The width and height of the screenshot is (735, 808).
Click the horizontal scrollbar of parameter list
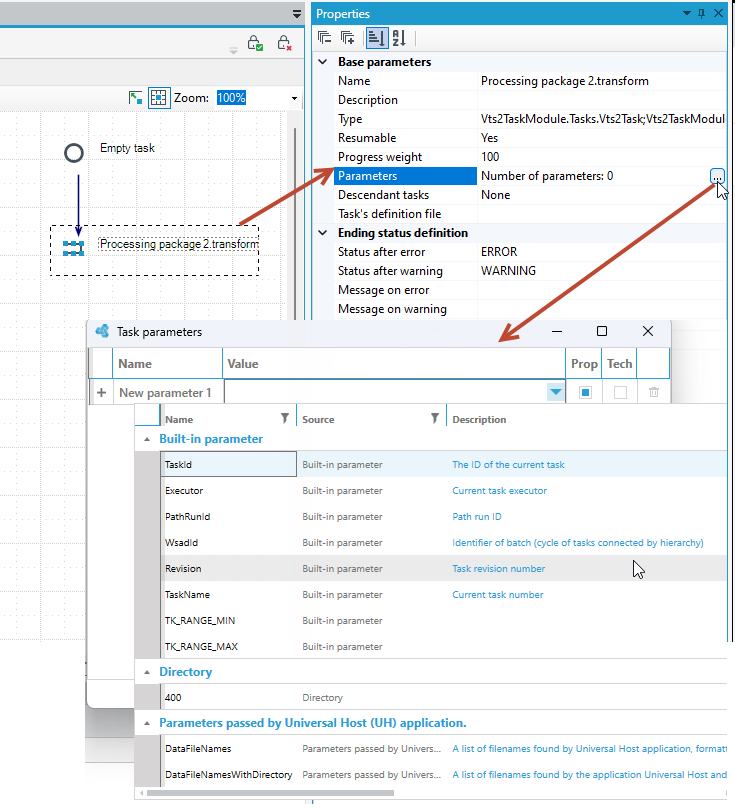[x=270, y=793]
